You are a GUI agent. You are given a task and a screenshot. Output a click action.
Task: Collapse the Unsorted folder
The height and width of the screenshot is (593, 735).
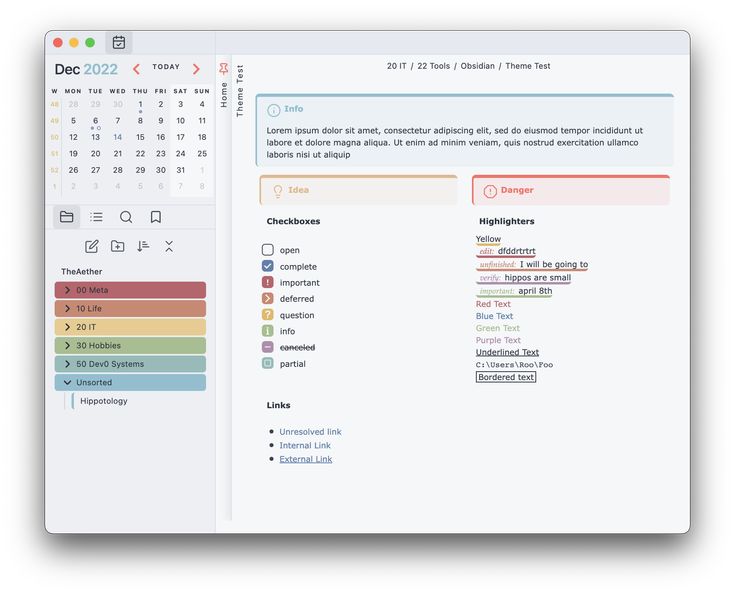67,382
